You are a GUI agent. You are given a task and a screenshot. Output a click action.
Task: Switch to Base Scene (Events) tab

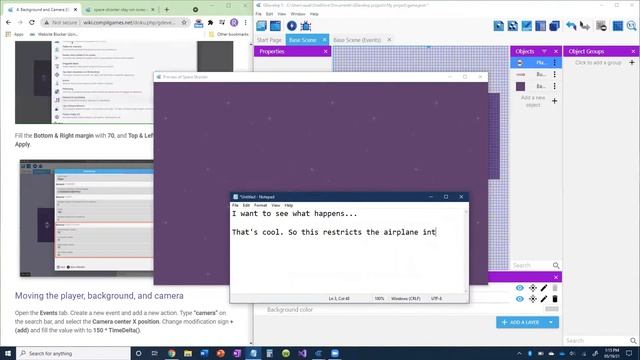(357, 40)
